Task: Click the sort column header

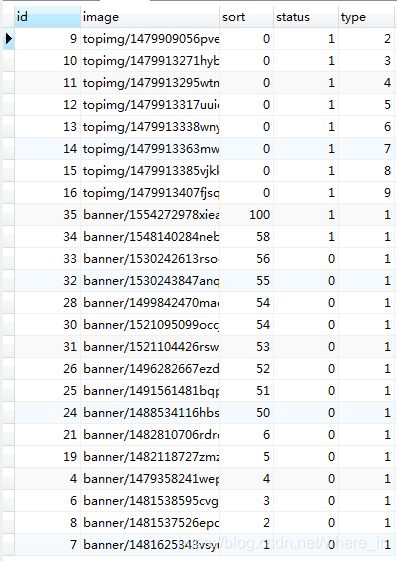Action: (x=246, y=17)
